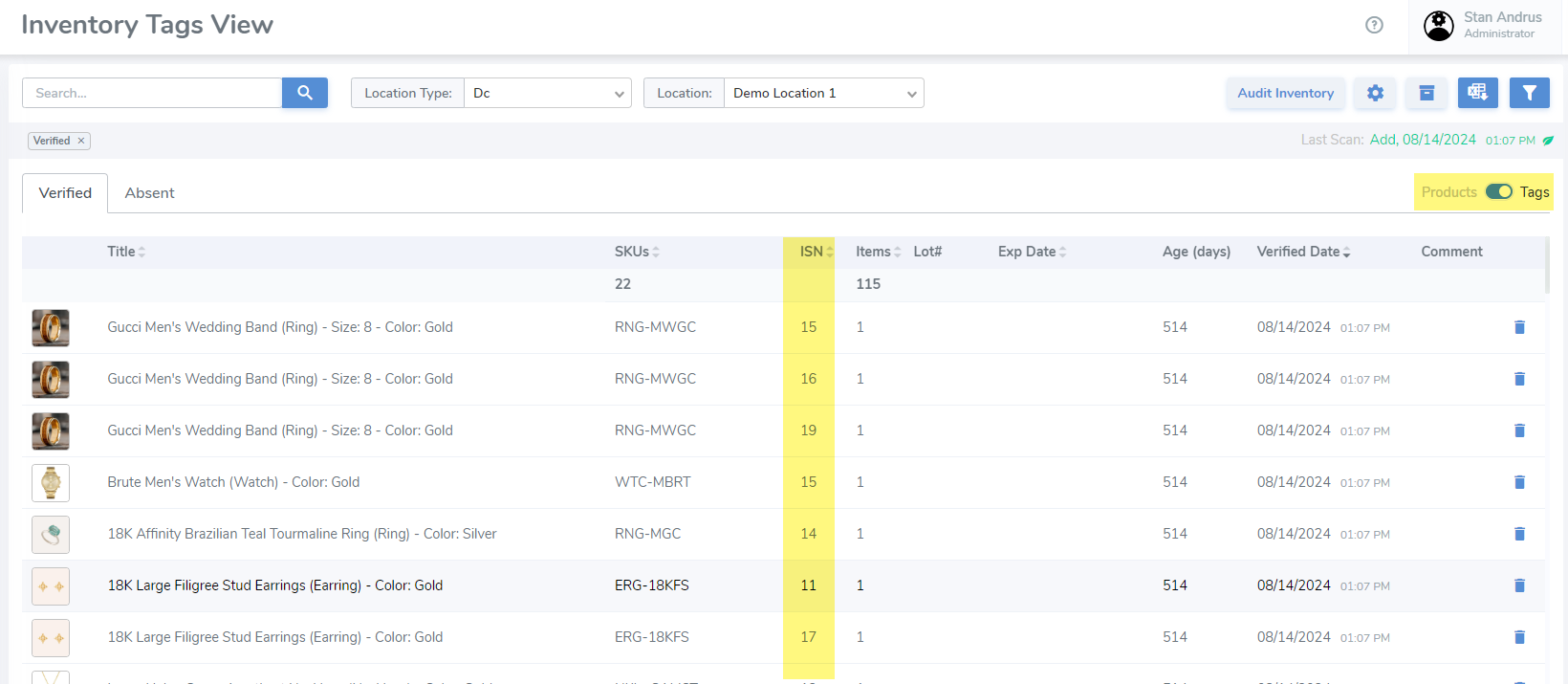
Task: Click the 18K Affinity Brazilian Teal Tourmaline Ring title
Action: tap(302, 534)
